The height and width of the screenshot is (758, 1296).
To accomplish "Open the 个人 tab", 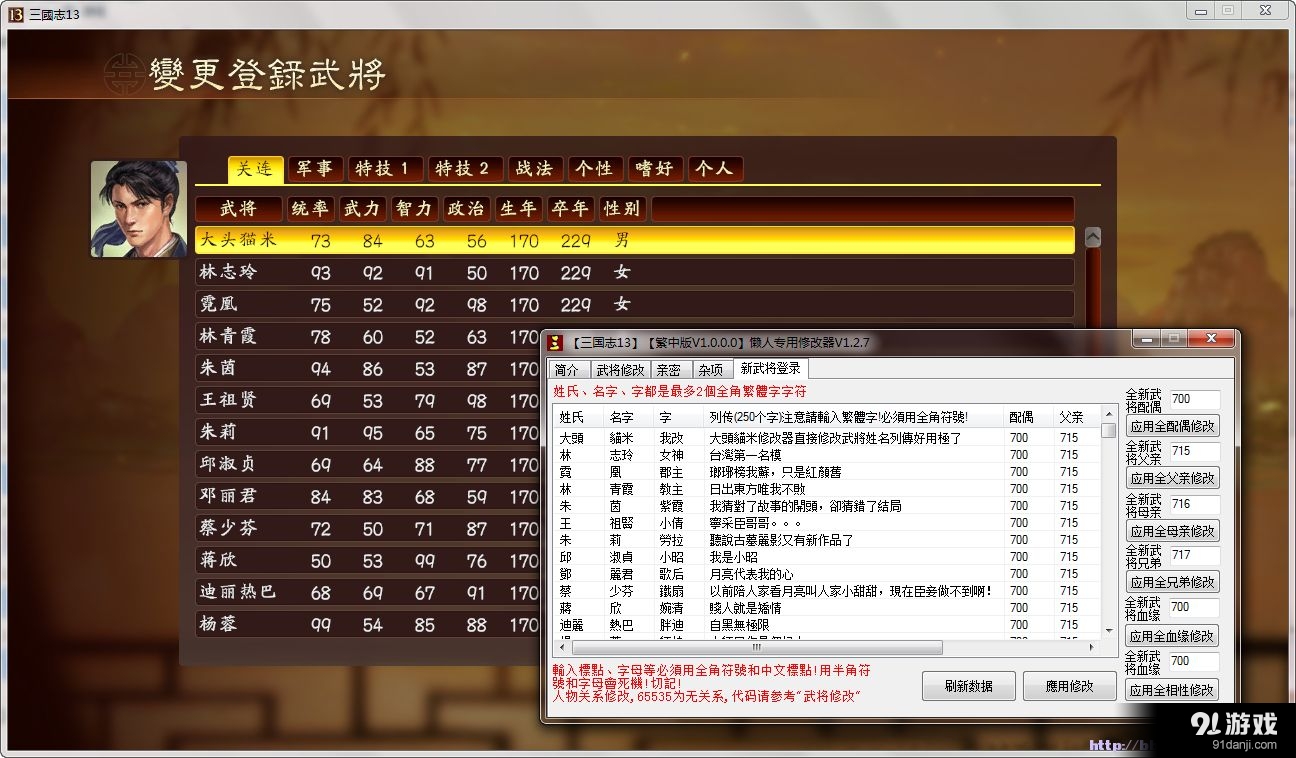I will [x=715, y=169].
